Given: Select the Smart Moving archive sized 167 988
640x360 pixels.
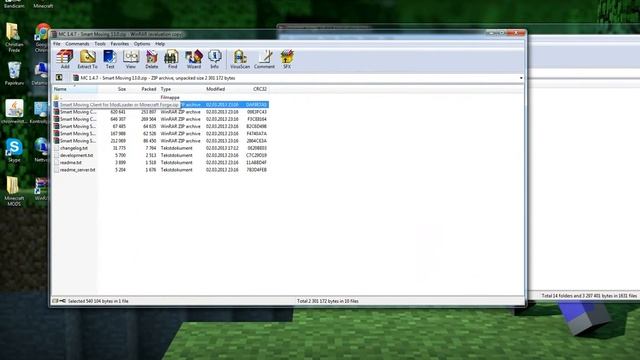Looking at the screenshot, I should point(160,133).
